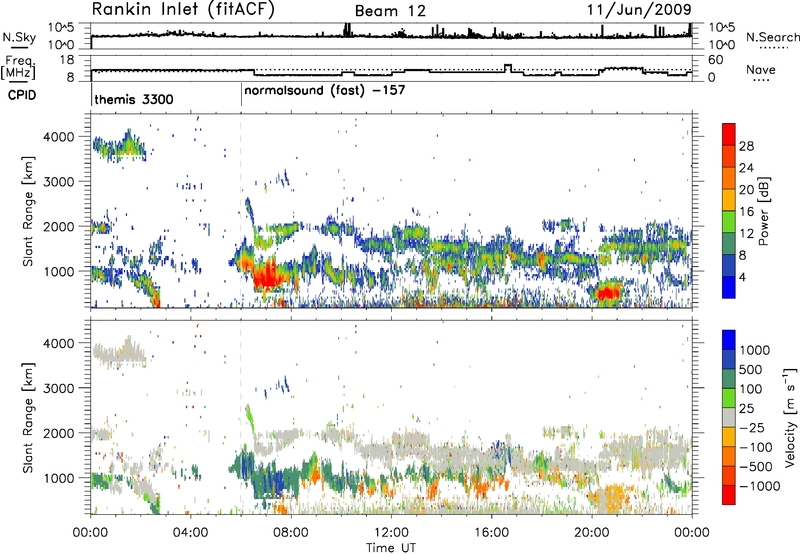Click the red -1000 m/s velocity swatch

[x=729, y=495]
